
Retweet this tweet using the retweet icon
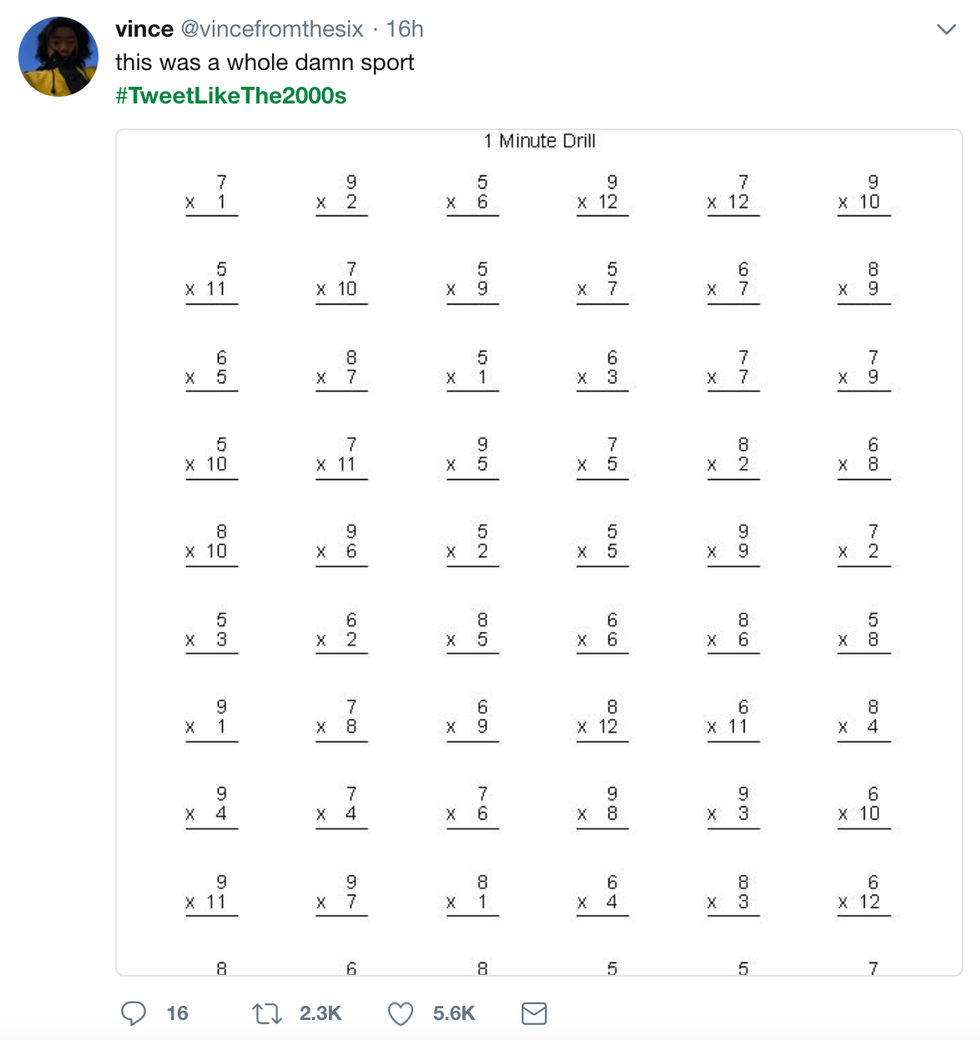267,1013
